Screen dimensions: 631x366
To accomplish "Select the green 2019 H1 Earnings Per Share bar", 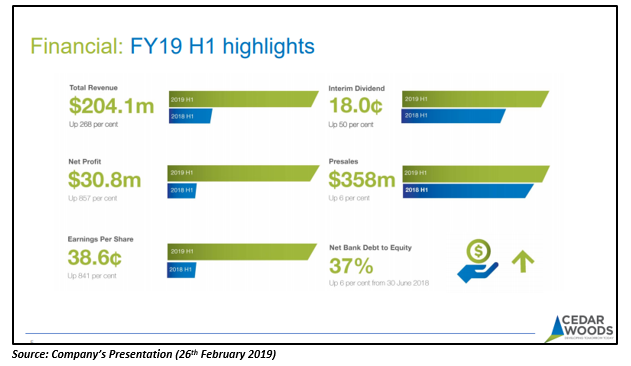I will point(242,252).
